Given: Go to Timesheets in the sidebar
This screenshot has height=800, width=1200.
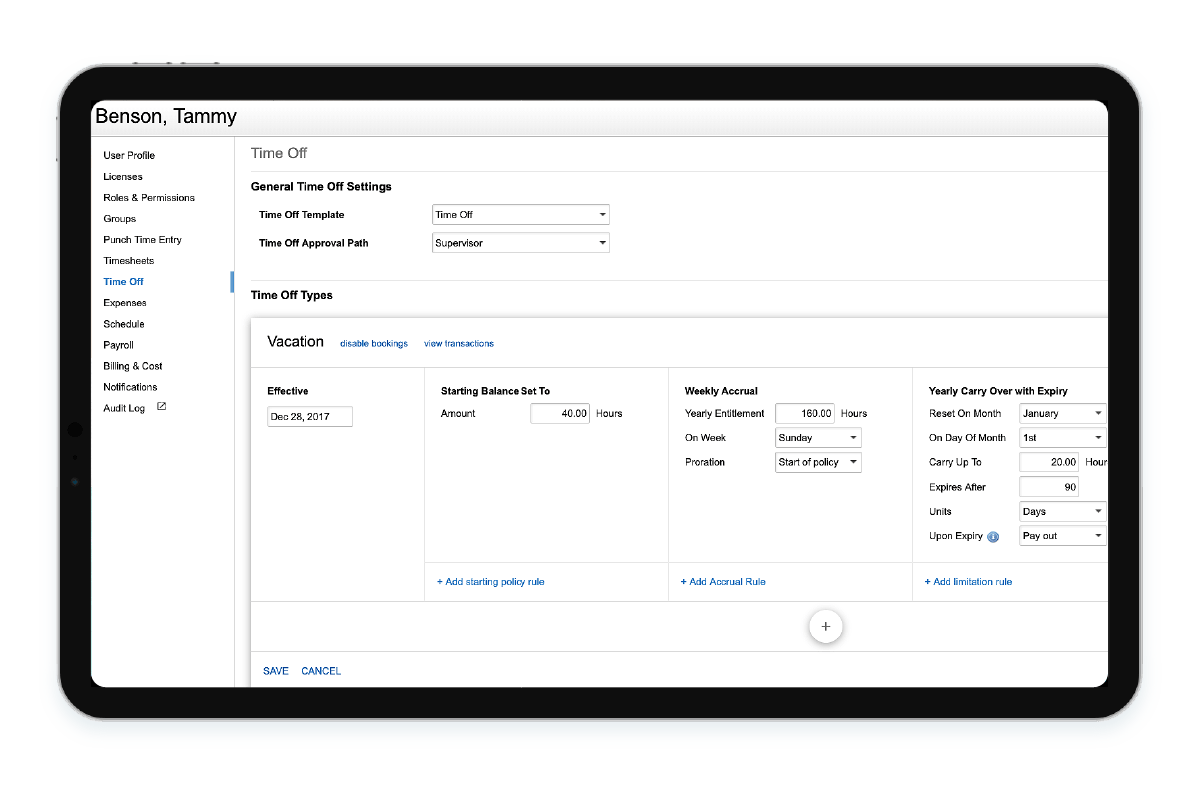Looking at the screenshot, I should pos(129,261).
